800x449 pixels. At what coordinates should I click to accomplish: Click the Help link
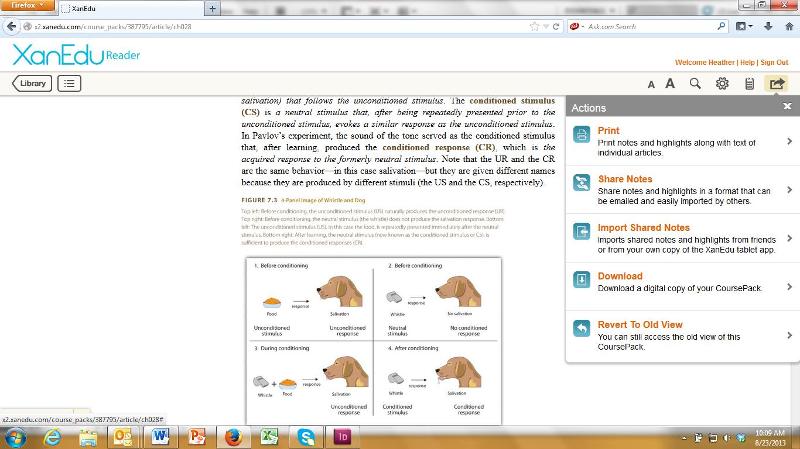pos(746,62)
